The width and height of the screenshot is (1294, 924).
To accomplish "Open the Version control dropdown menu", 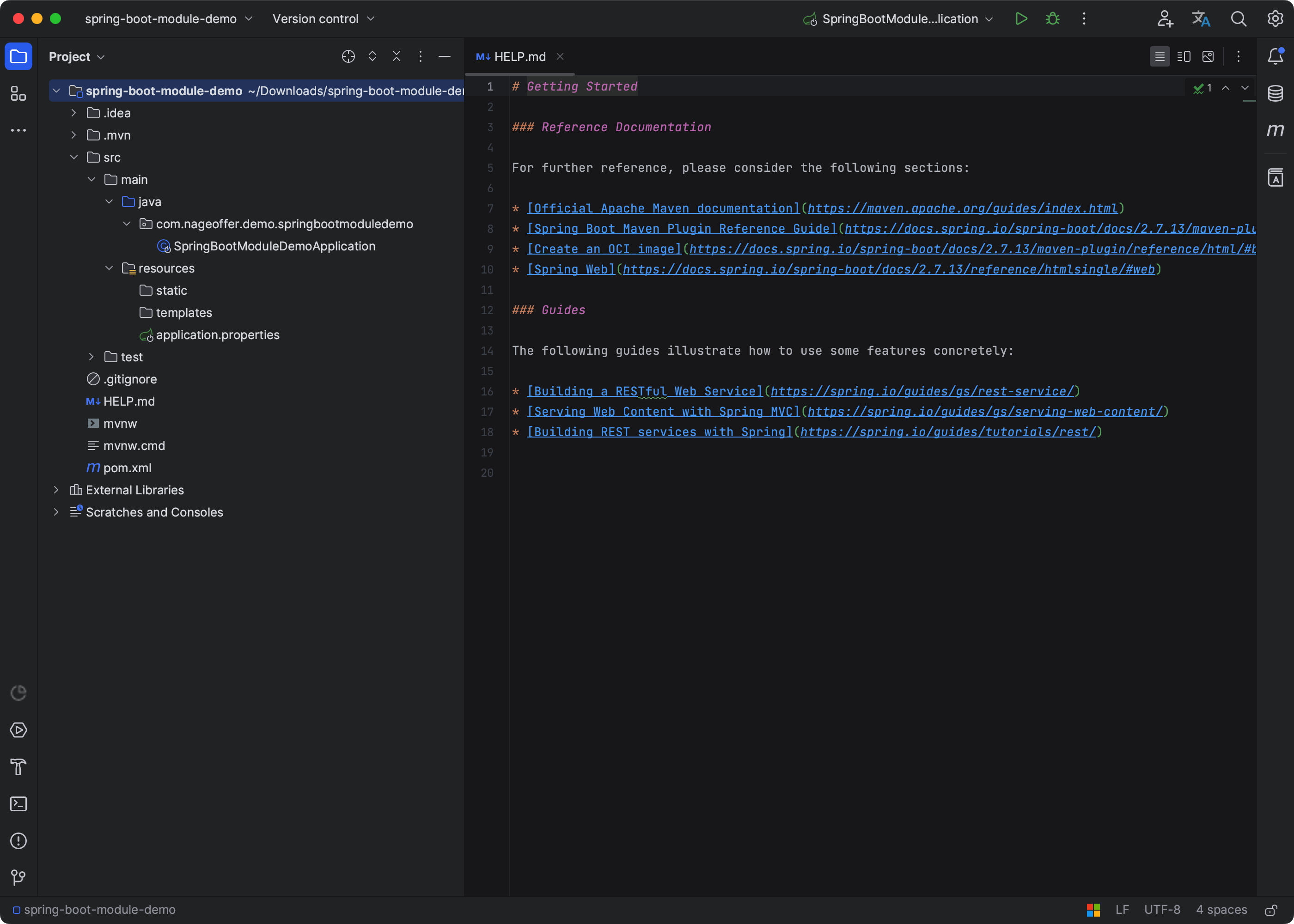I will (323, 19).
